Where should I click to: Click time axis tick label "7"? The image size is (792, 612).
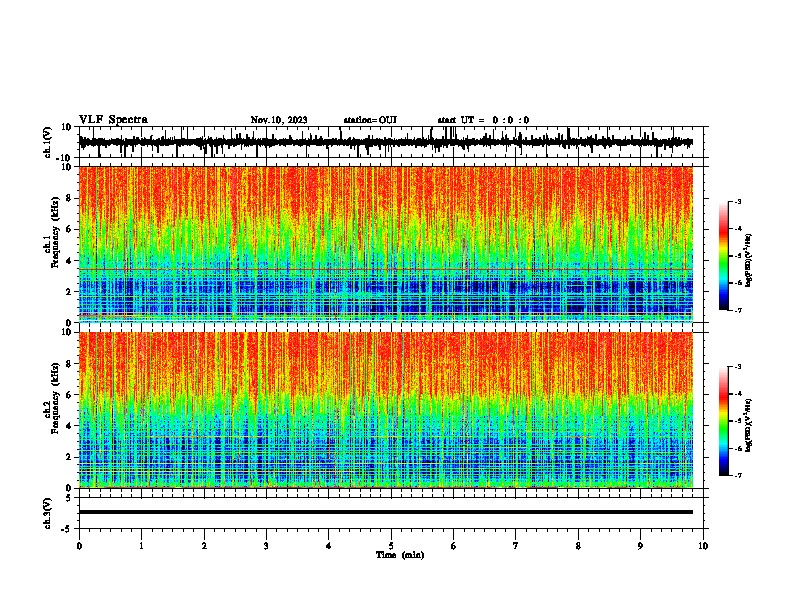click(516, 546)
